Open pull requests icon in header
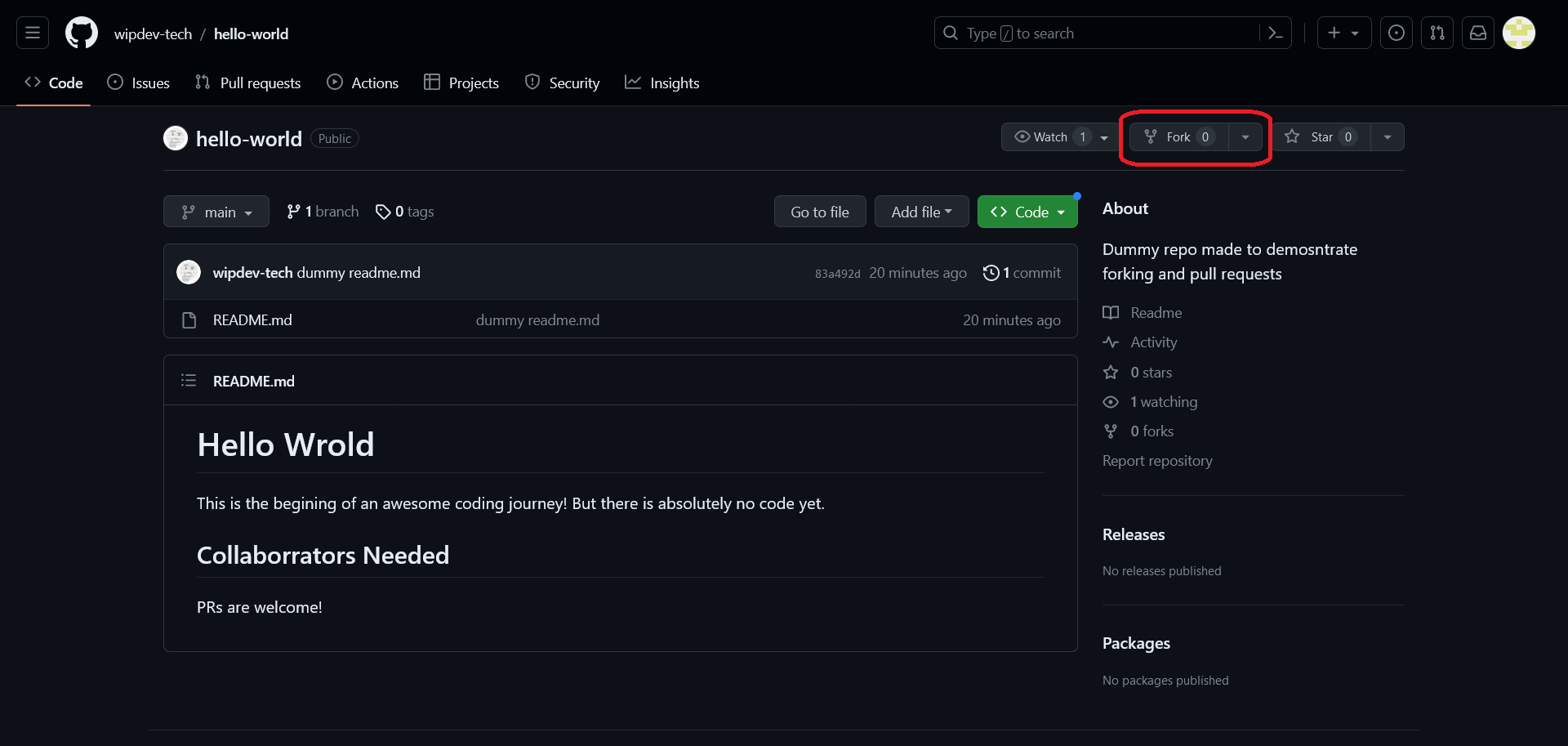 [x=1437, y=33]
